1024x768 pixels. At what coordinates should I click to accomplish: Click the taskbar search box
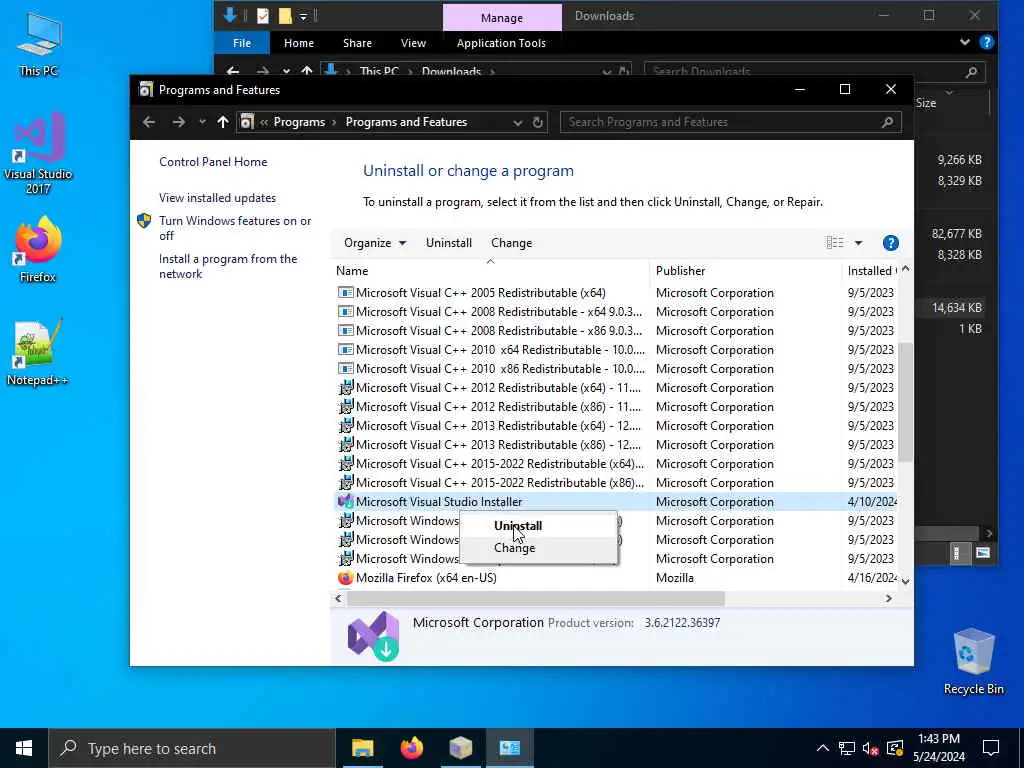[x=192, y=748]
